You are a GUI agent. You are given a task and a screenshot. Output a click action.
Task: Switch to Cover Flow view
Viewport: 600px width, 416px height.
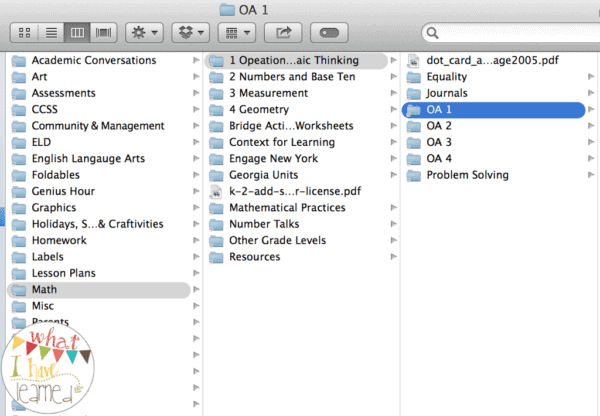click(x=103, y=33)
